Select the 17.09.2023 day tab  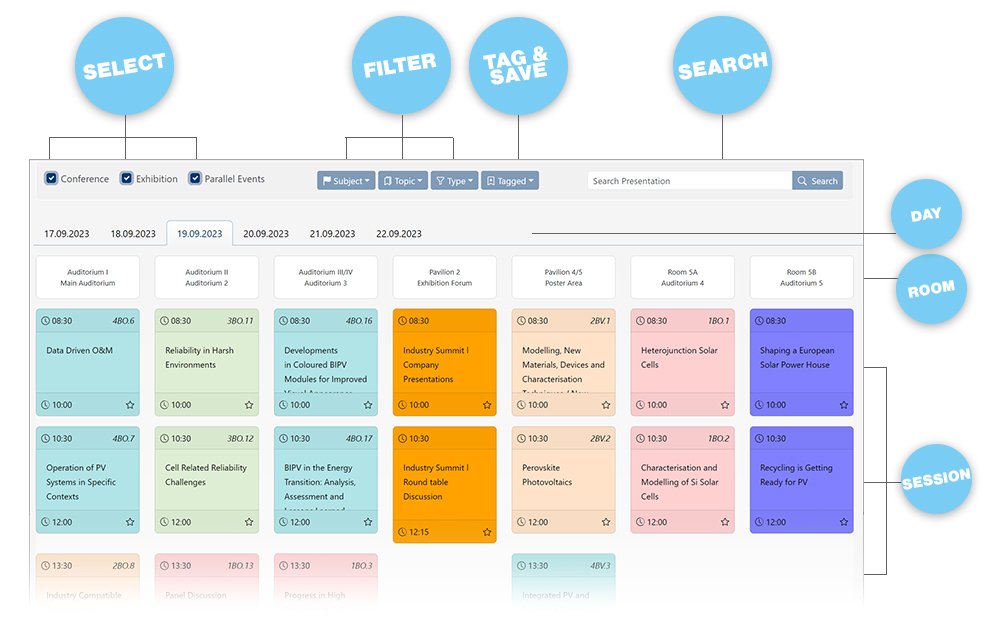67,234
